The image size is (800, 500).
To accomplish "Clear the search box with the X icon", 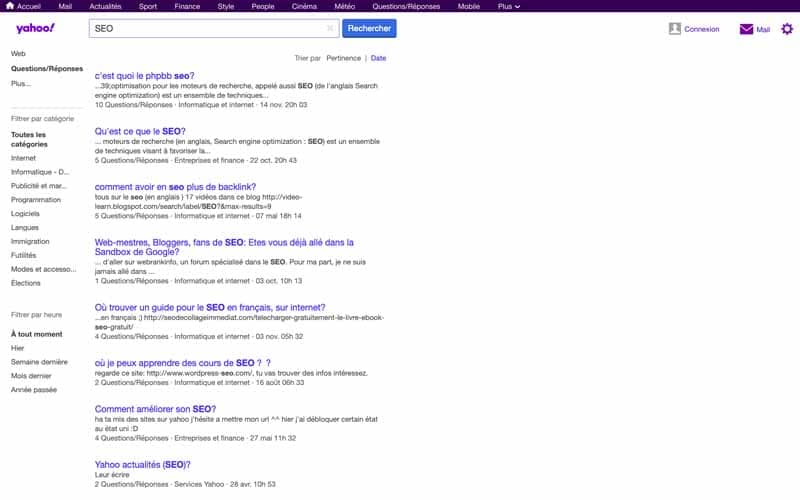I will [x=330, y=28].
